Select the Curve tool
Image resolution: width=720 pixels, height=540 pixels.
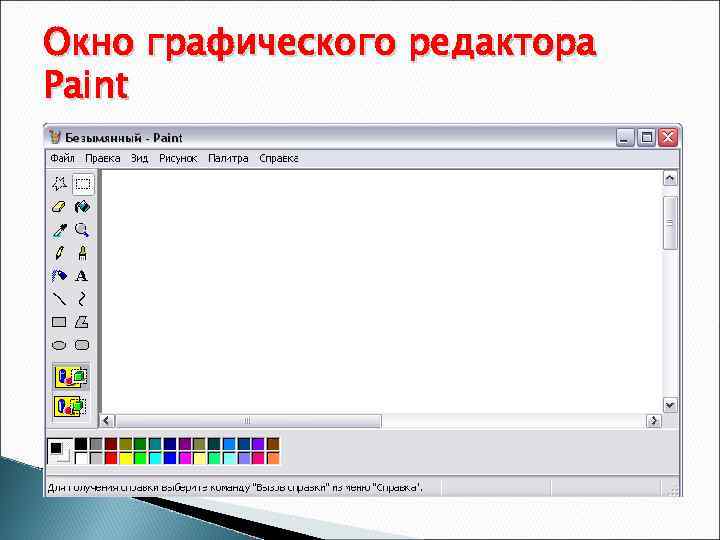click(82, 299)
